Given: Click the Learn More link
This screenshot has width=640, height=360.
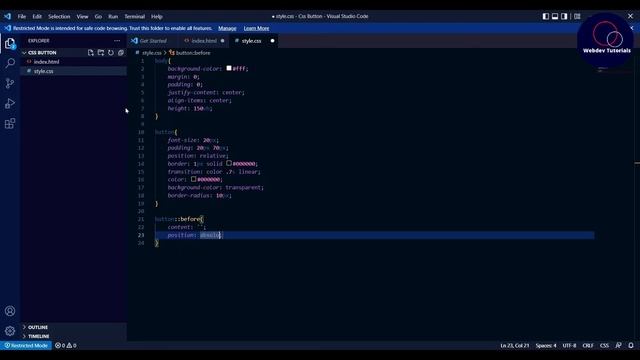Looking at the screenshot, I should (x=256, y=28).
